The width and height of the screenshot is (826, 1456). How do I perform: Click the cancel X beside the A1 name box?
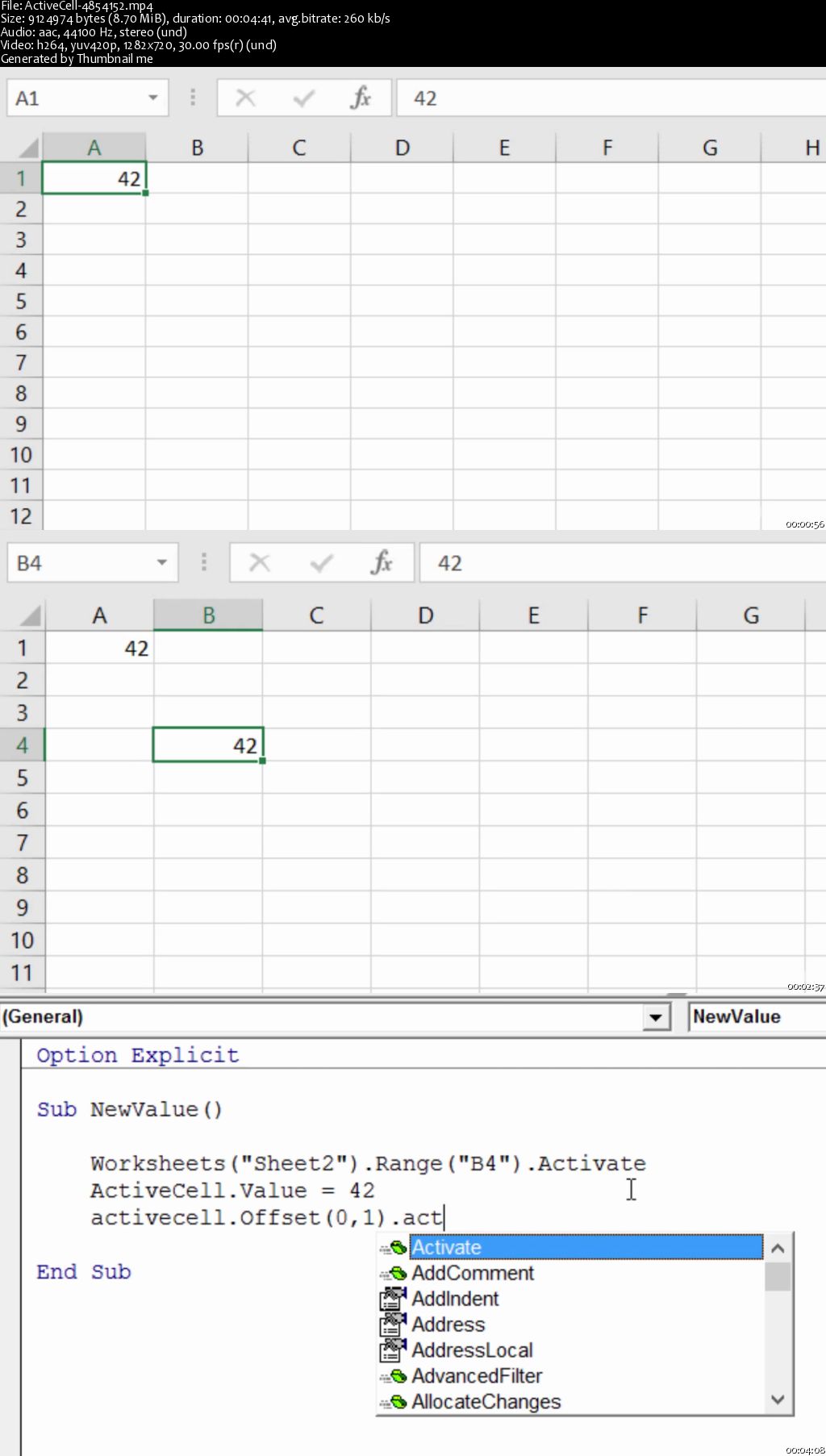245,98
